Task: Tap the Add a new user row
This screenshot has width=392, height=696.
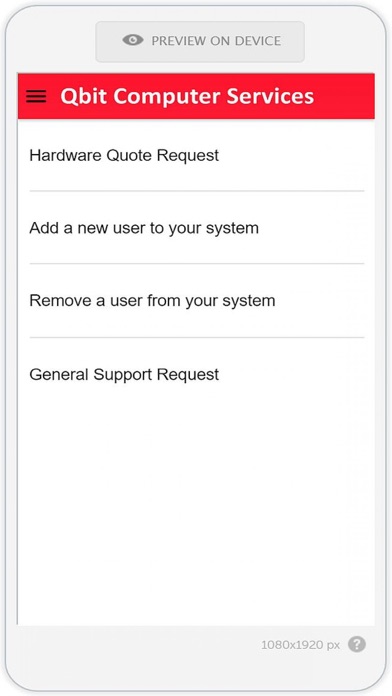Action: 196,228
